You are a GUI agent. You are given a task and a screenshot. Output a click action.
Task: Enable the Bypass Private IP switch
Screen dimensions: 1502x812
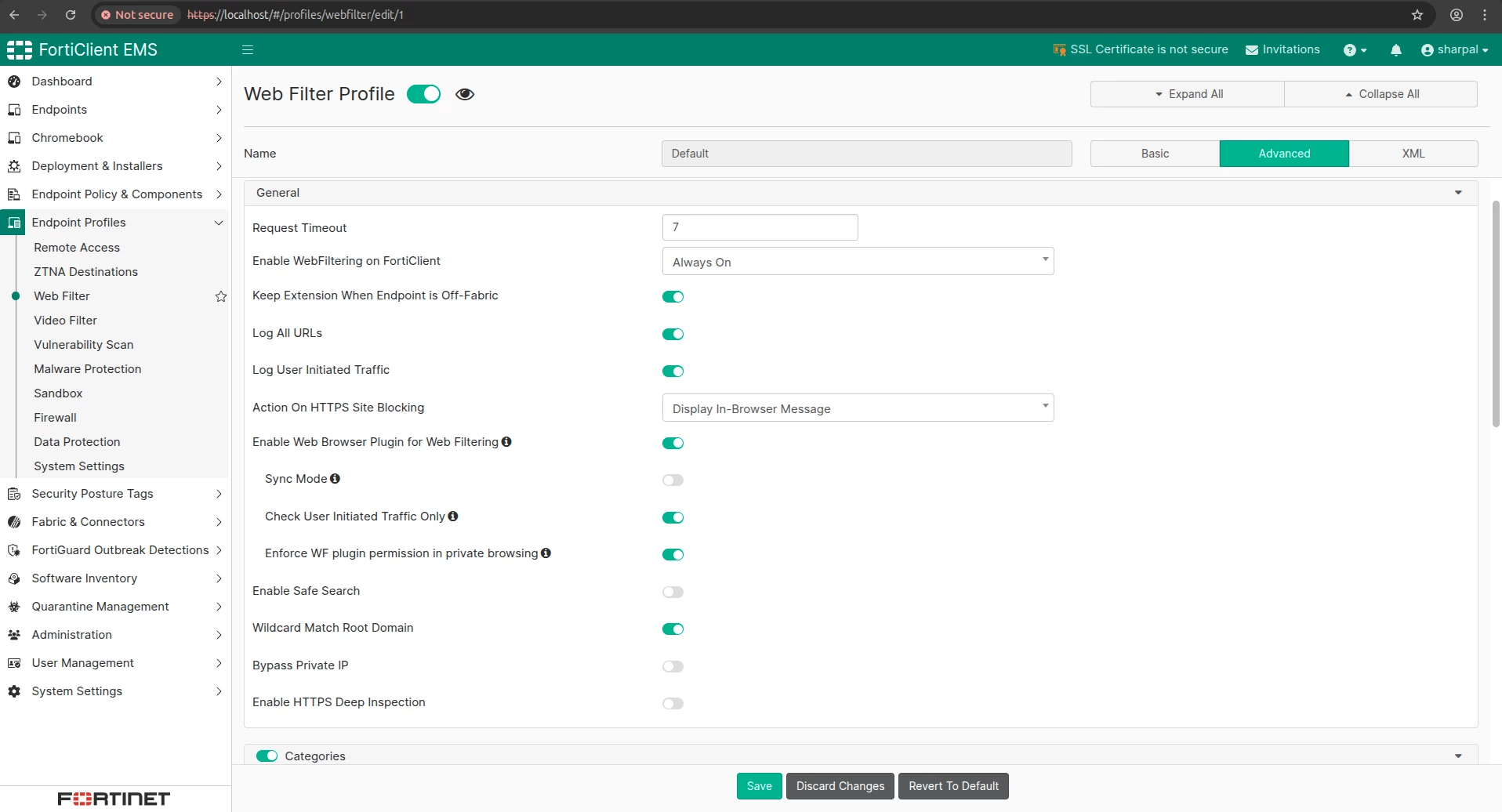tap(673, 666)
